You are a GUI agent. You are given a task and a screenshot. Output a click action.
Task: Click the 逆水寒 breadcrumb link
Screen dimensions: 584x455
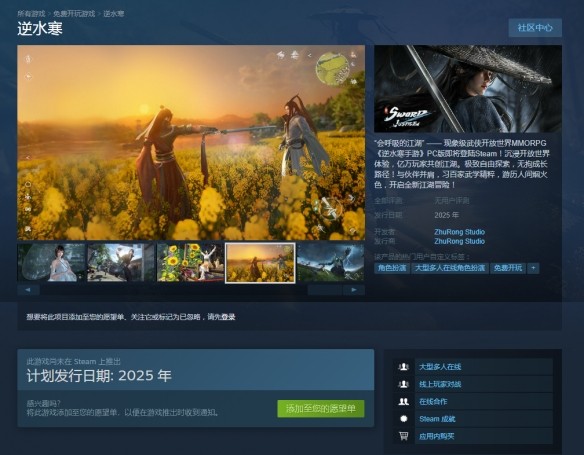(x=114, y=14)
